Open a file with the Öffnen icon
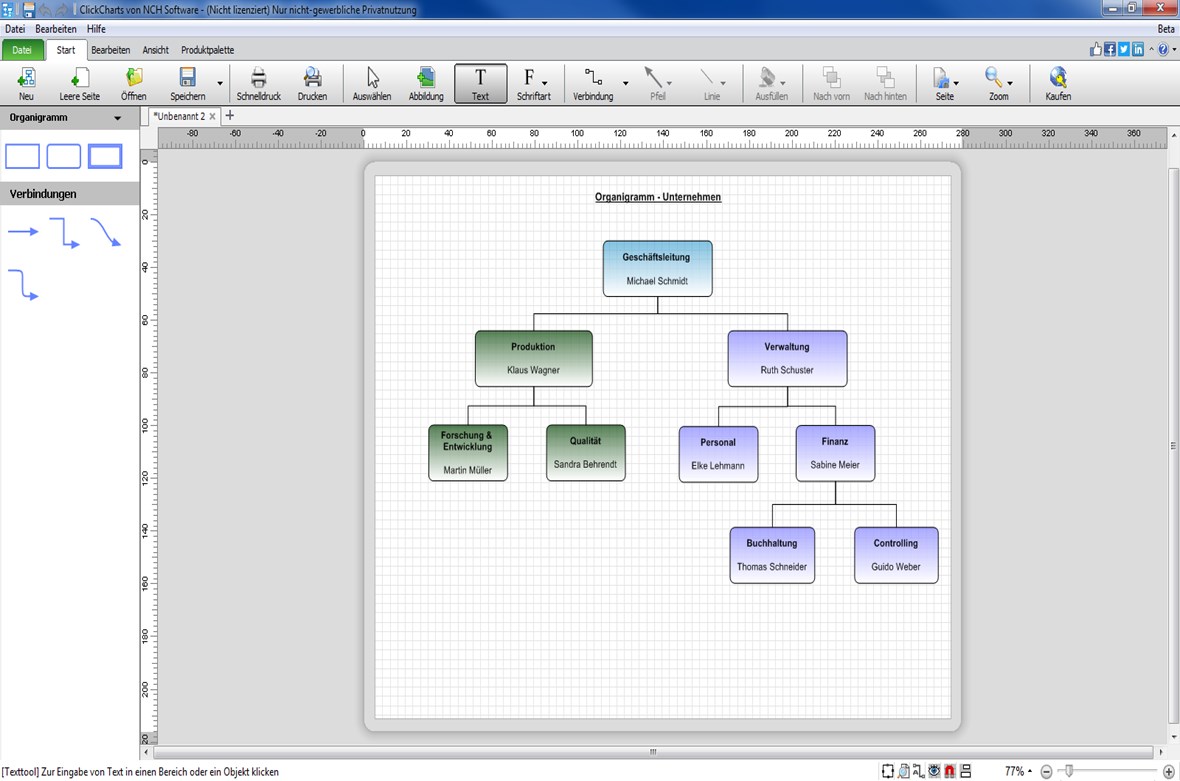This screenshot has height=781, width=1180. pos(133,84)
